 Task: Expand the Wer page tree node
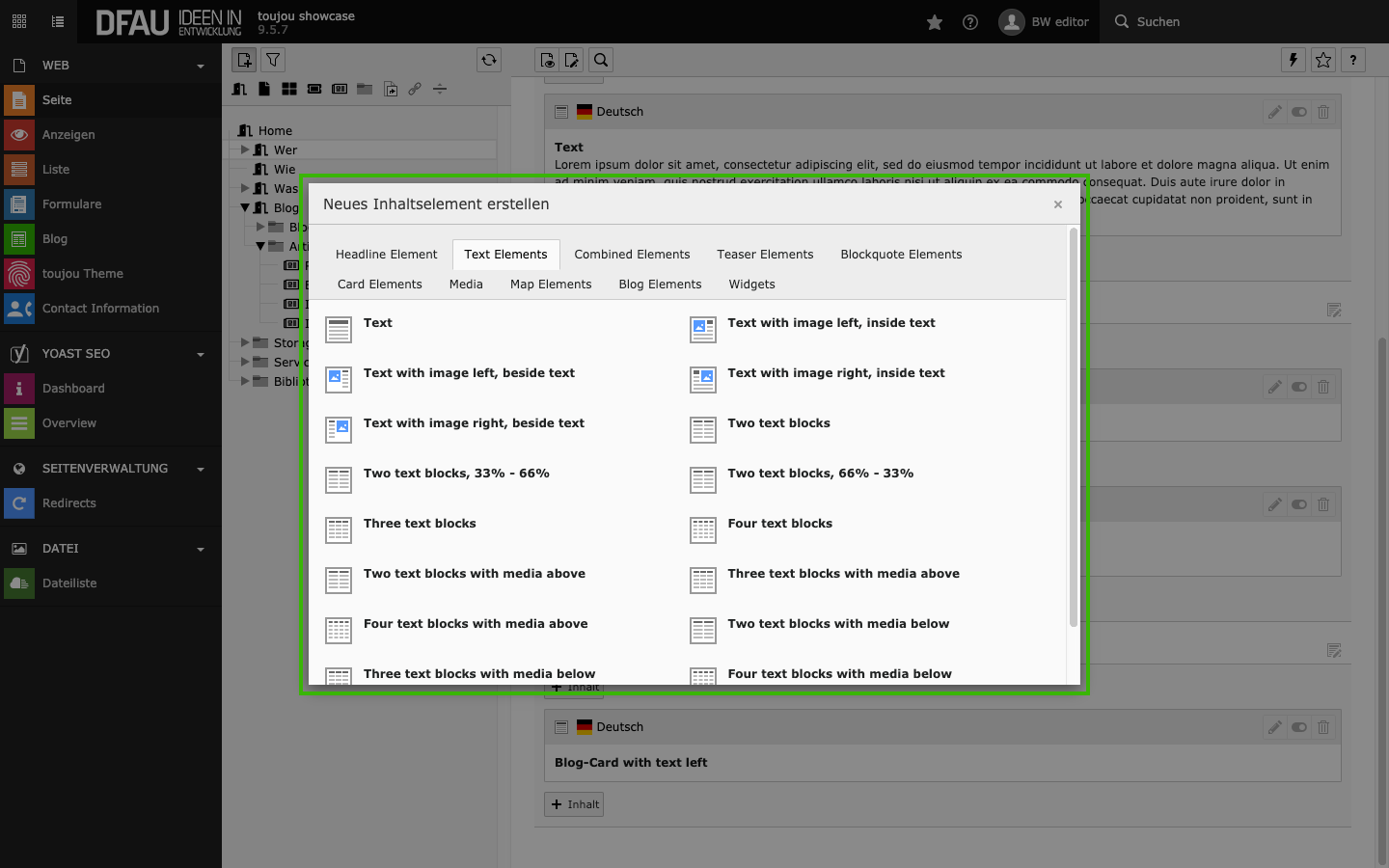(245, 149)
